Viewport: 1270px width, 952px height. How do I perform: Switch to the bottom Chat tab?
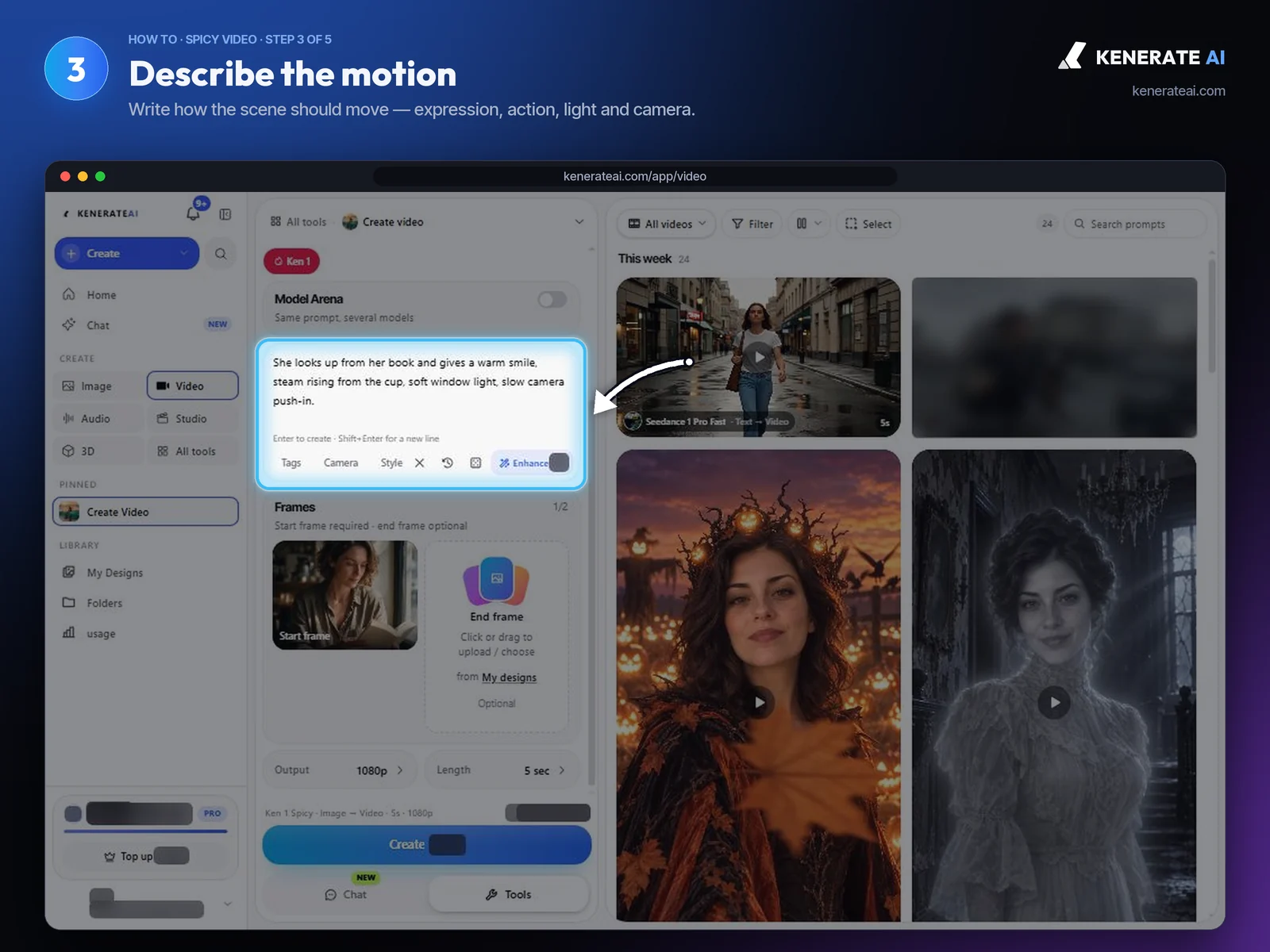tap(345, 894)
